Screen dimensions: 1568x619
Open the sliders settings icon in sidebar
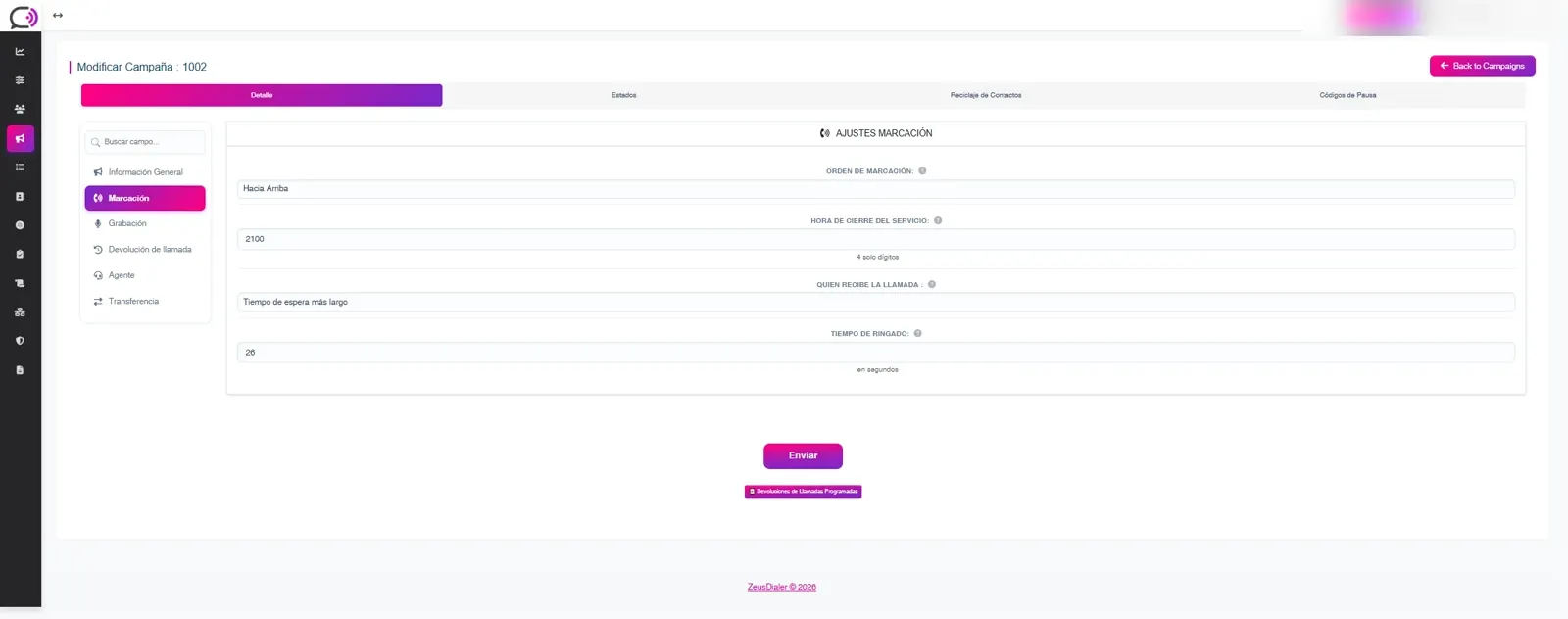pyautogui.click(x=20, y=80)
